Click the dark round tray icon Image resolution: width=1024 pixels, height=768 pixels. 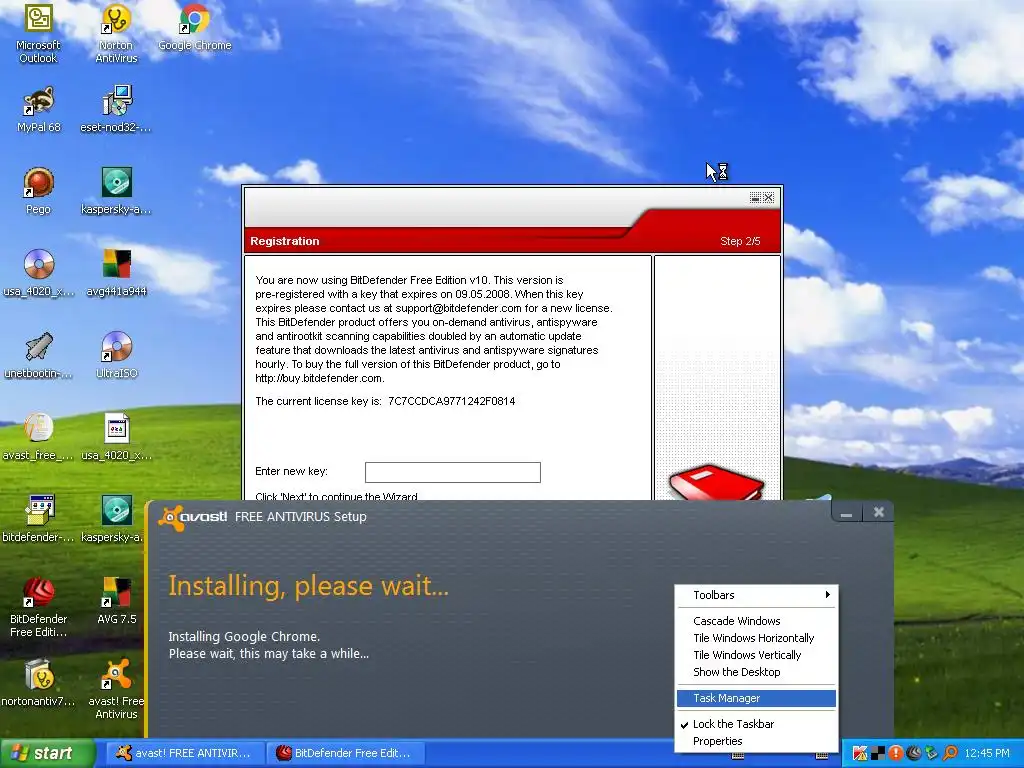pyautogui.click(x=914, y=753)
